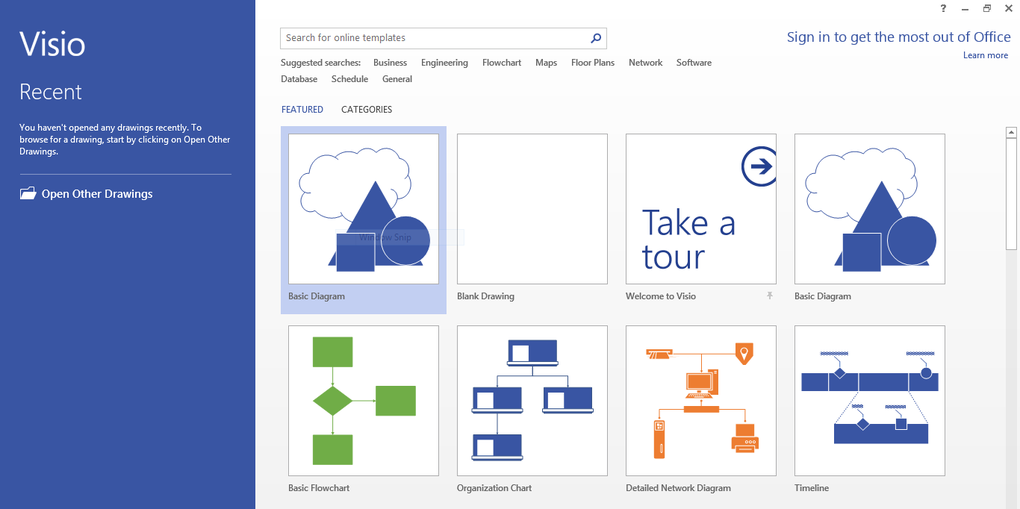The image size is (1020, 509).
Task: Click Sign in to get the most out of Office
Action: point(898,37)
